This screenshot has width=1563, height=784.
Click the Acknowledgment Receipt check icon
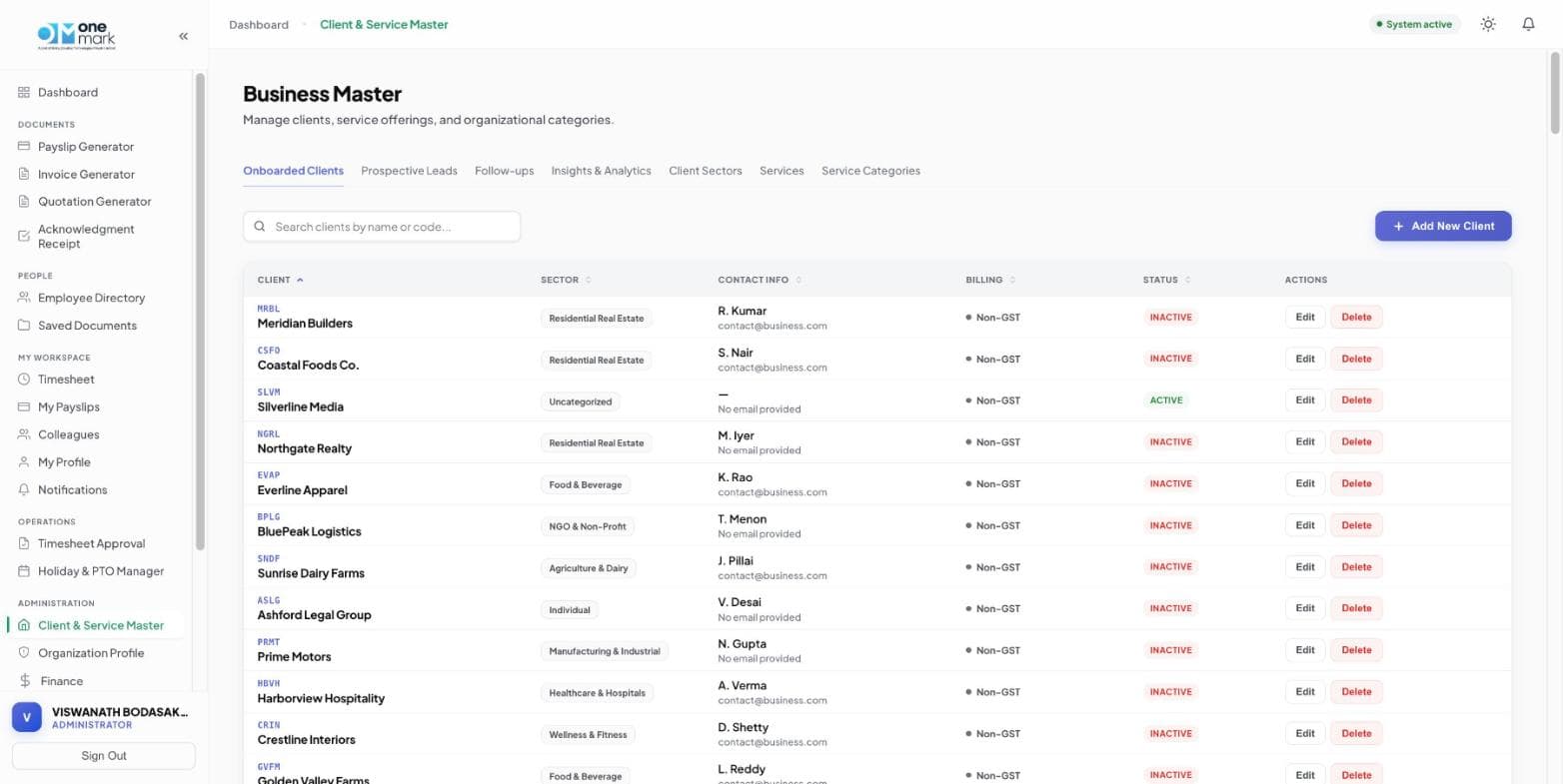coord(24,236)
